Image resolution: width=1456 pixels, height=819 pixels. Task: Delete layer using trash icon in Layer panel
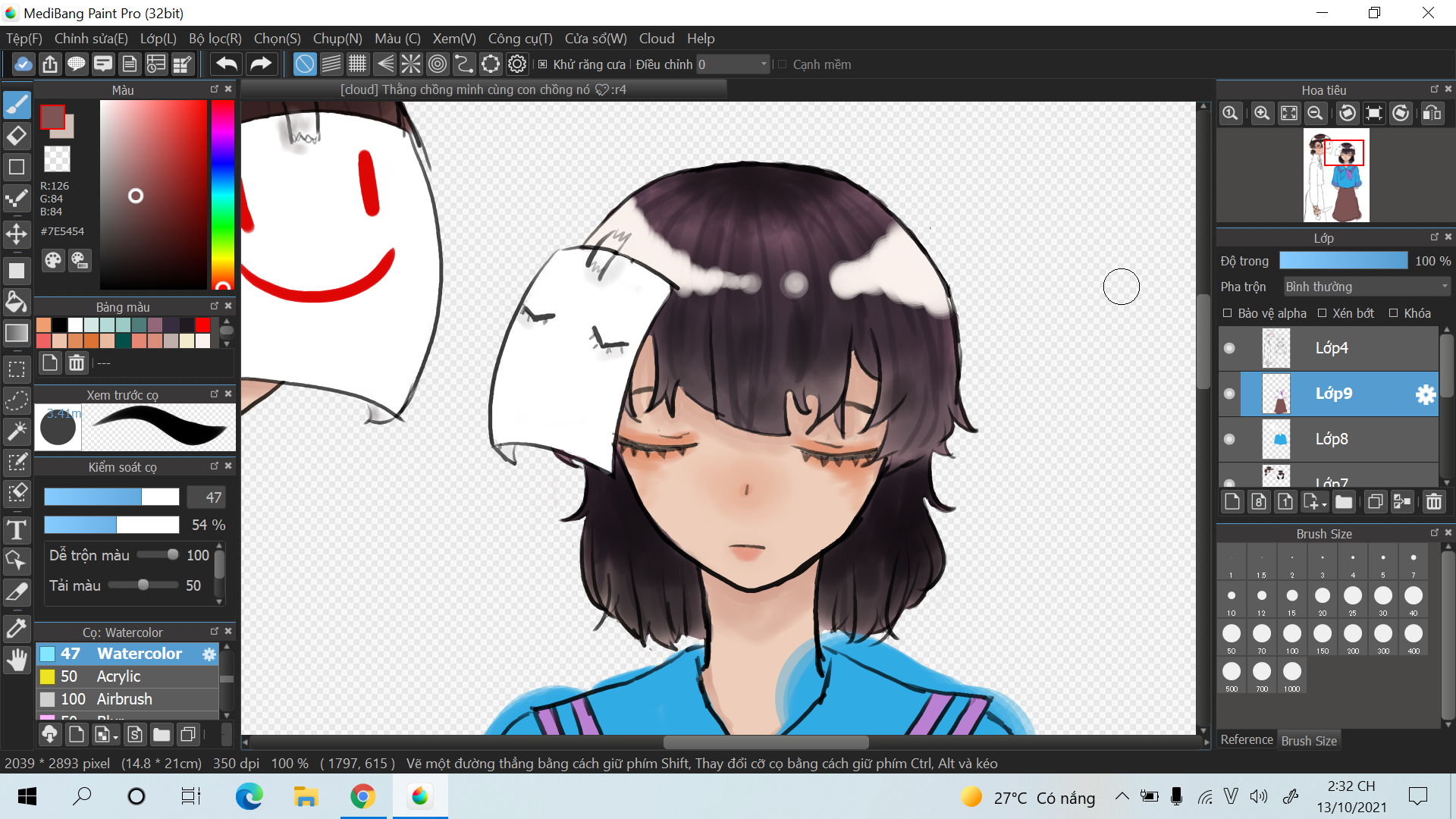(1433, 502)
